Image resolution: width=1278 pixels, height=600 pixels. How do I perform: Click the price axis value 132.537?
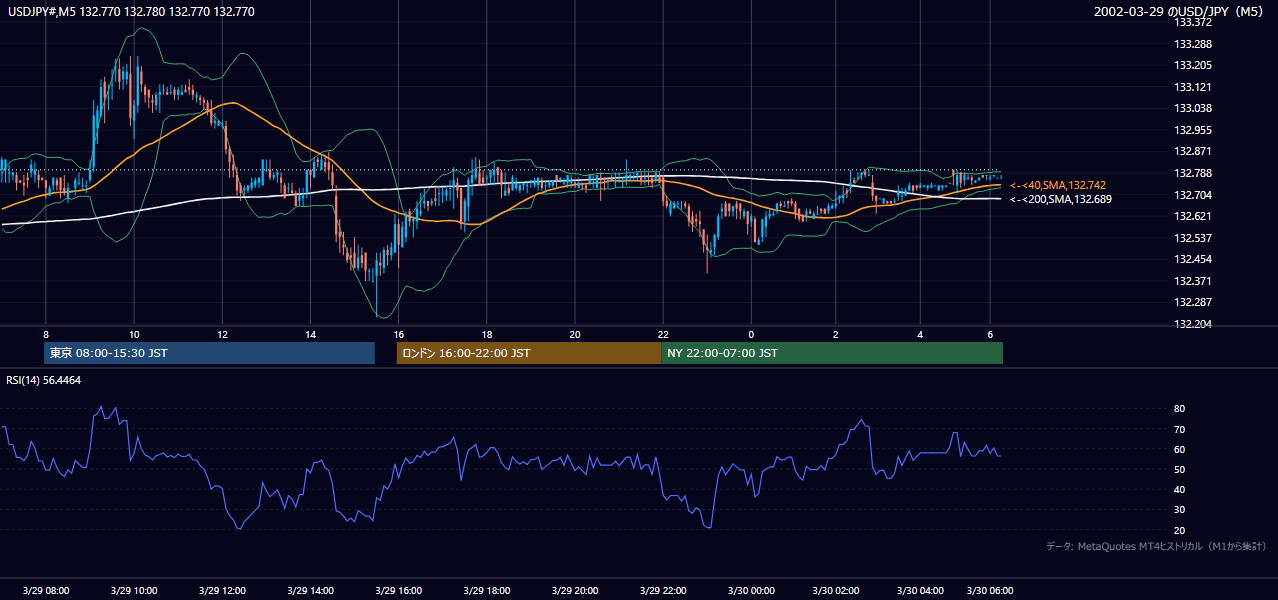pos(1193,238)
